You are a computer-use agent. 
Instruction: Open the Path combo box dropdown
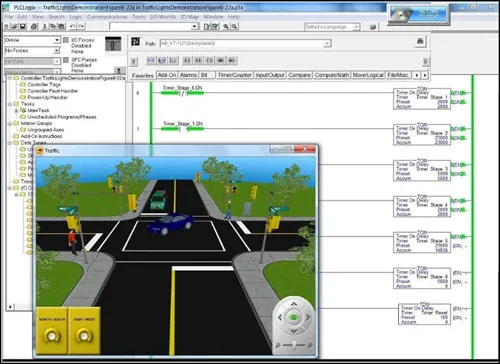tap(327, 43)
